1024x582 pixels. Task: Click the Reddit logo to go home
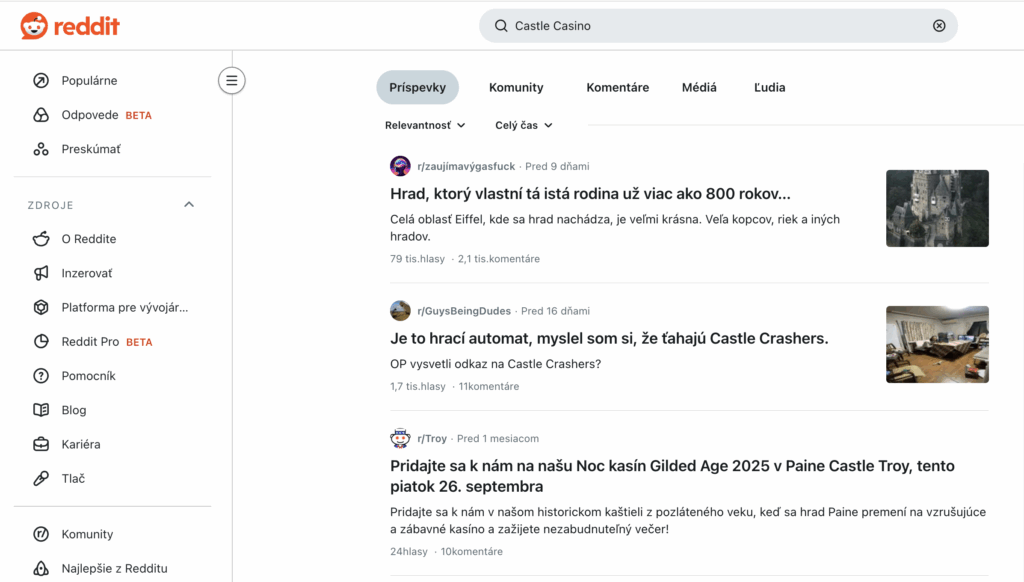tap(70, 26)
